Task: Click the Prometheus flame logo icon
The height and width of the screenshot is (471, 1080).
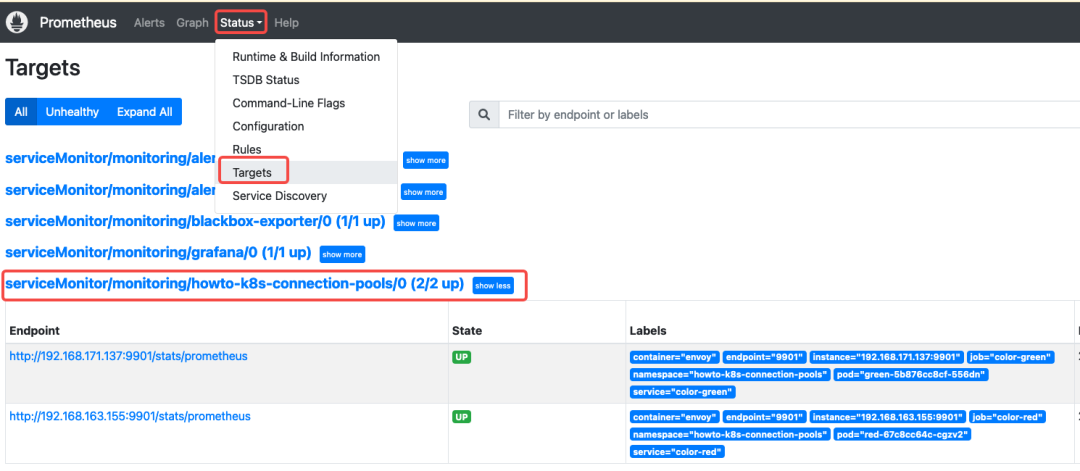Action: point(17,23)
